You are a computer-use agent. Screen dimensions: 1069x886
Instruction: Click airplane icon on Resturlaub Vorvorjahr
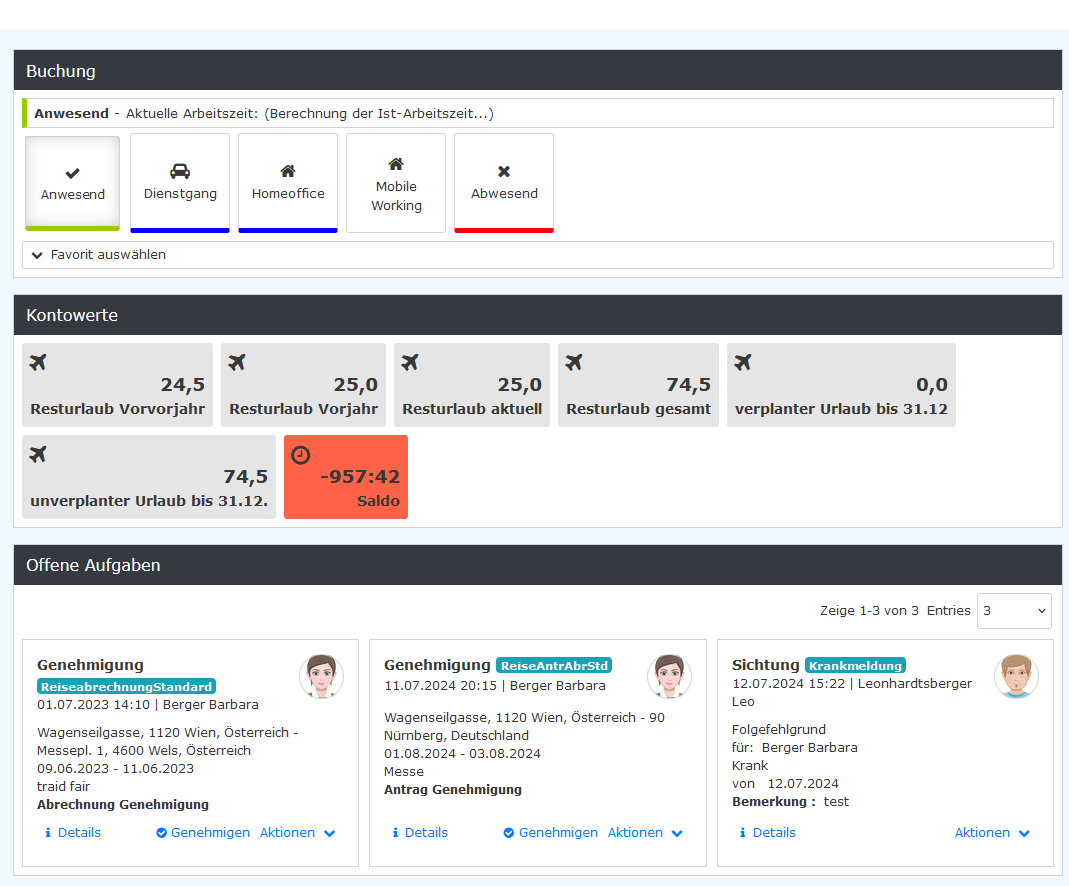point(39,362)
